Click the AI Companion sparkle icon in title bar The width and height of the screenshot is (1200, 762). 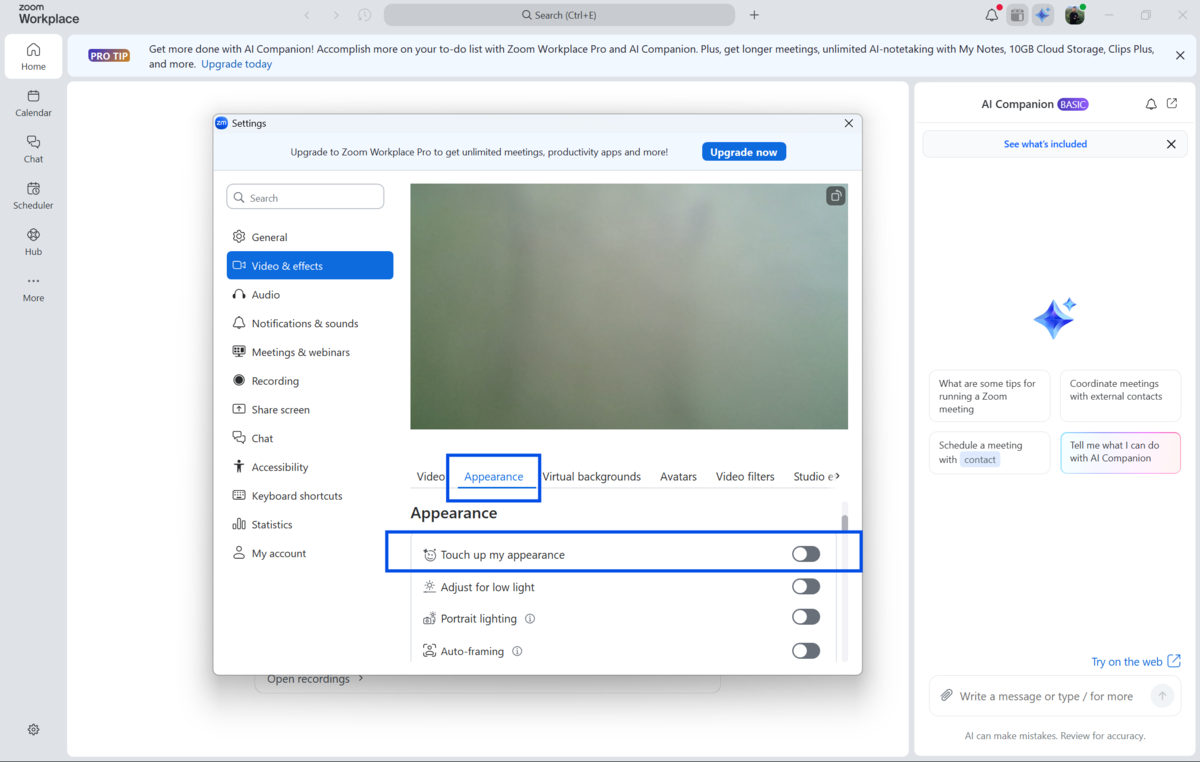1043,15
